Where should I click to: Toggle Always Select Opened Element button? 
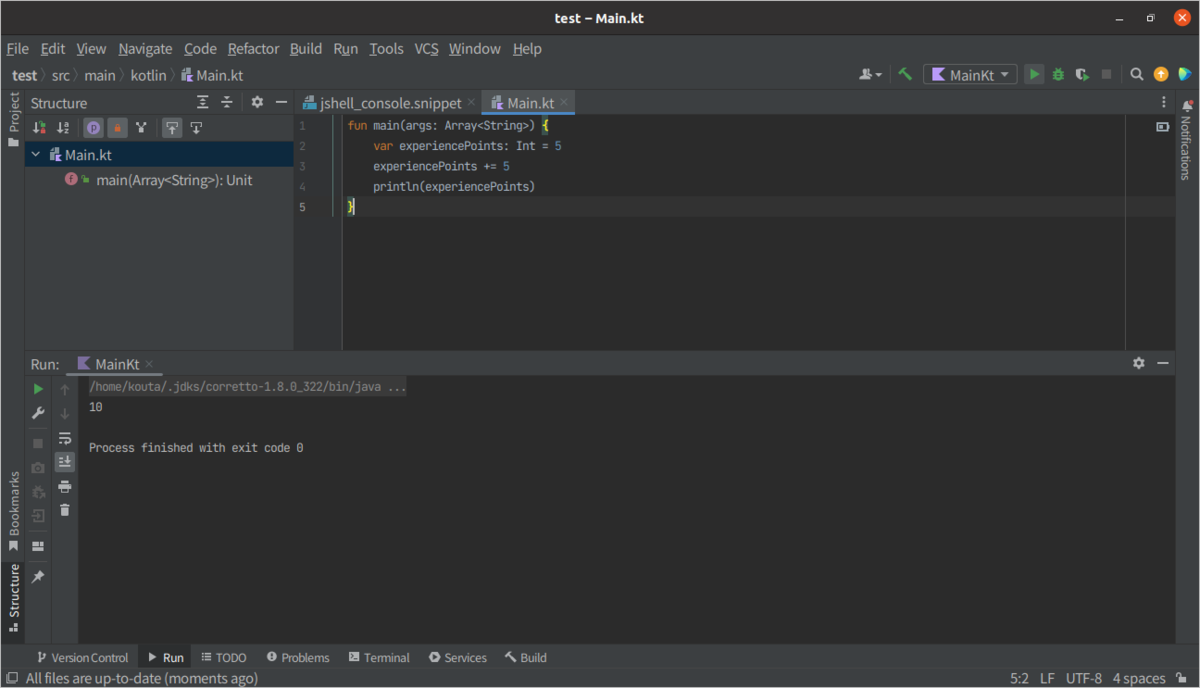[x=172, y=127]
